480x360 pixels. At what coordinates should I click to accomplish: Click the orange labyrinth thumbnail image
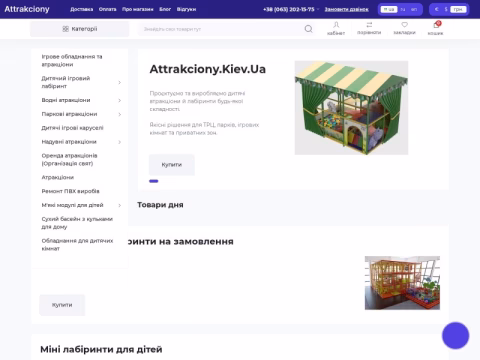pos(402,283)
